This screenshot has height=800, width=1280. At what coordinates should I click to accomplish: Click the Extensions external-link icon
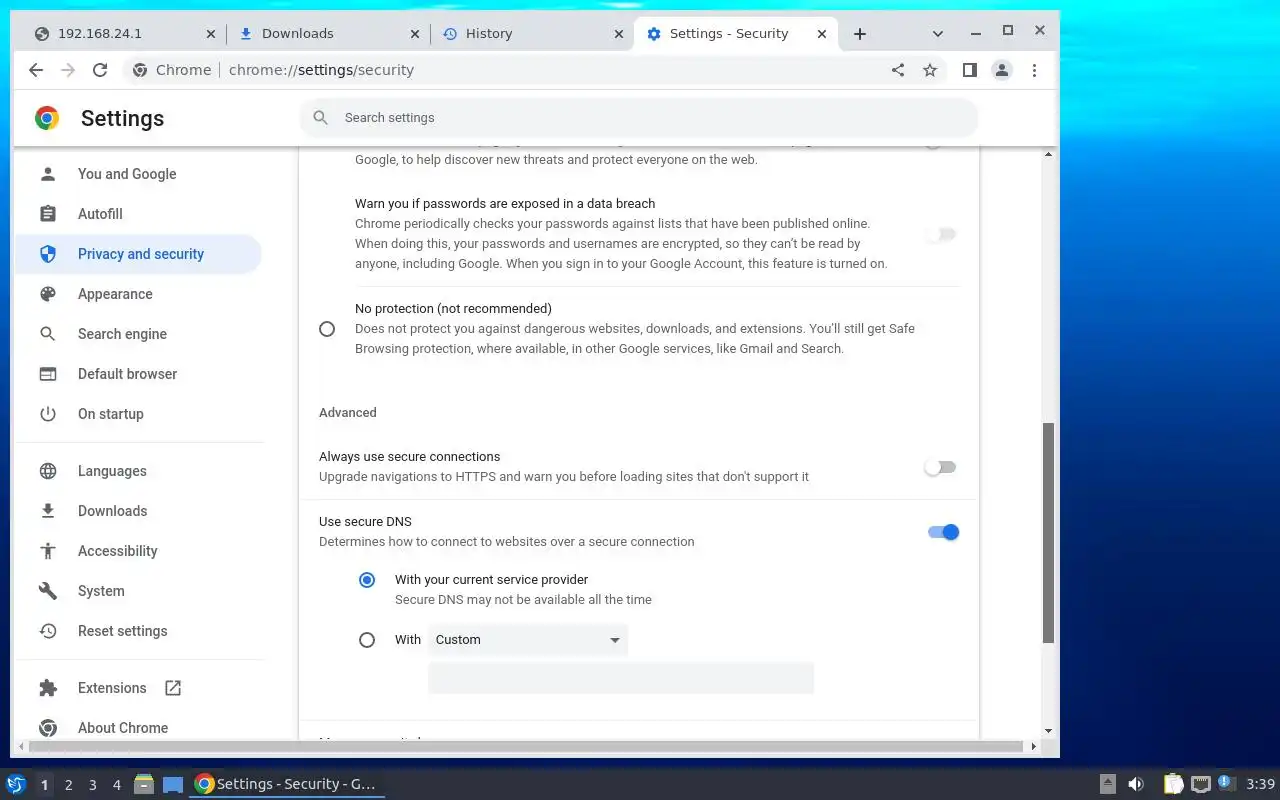[173, 688]
